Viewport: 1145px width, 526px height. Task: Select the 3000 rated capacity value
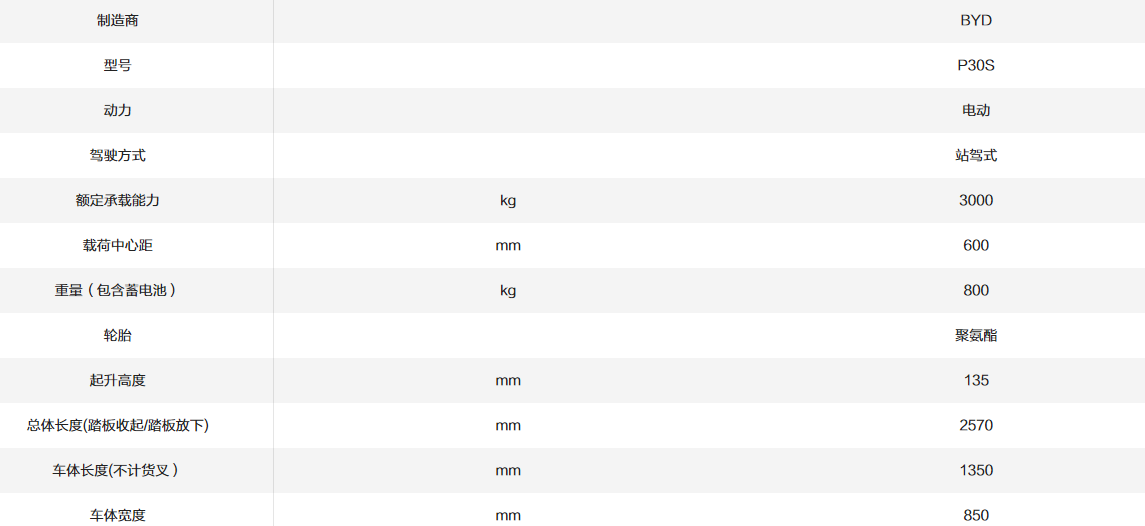pos(975,200)
